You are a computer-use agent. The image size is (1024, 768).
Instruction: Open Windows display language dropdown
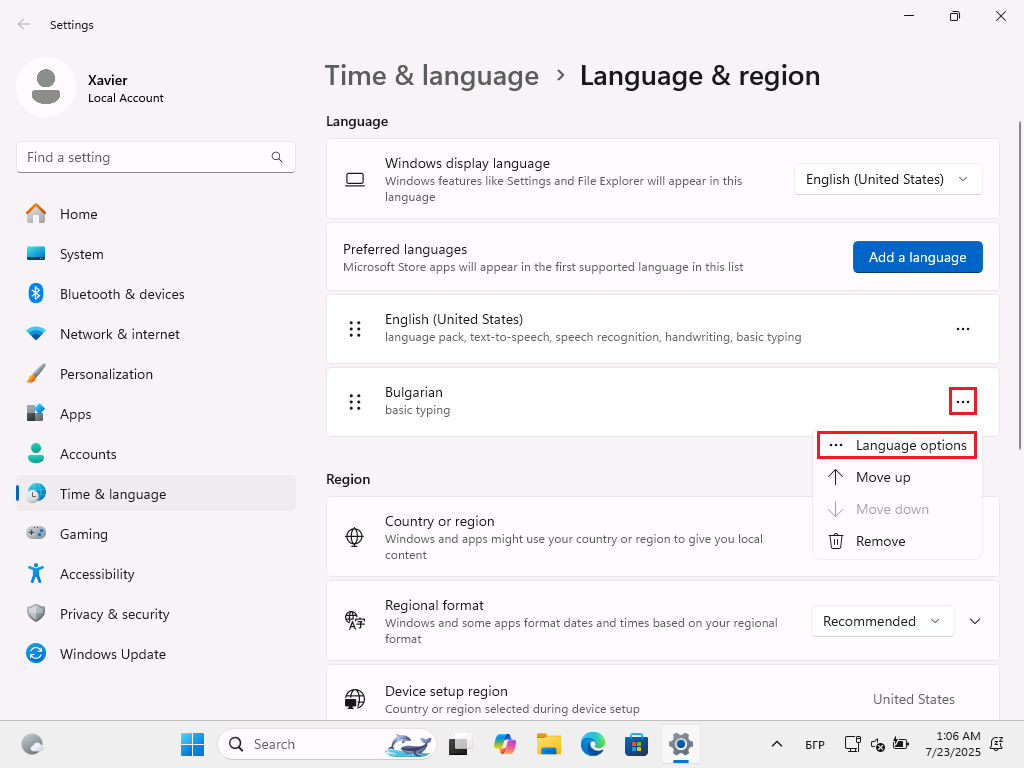pos(888,179)
